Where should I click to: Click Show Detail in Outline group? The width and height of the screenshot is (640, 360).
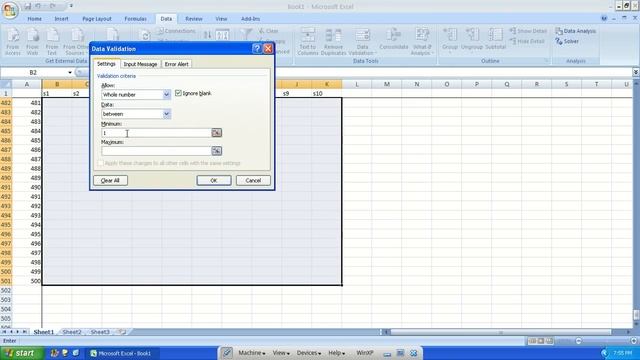tap(528, 31)
